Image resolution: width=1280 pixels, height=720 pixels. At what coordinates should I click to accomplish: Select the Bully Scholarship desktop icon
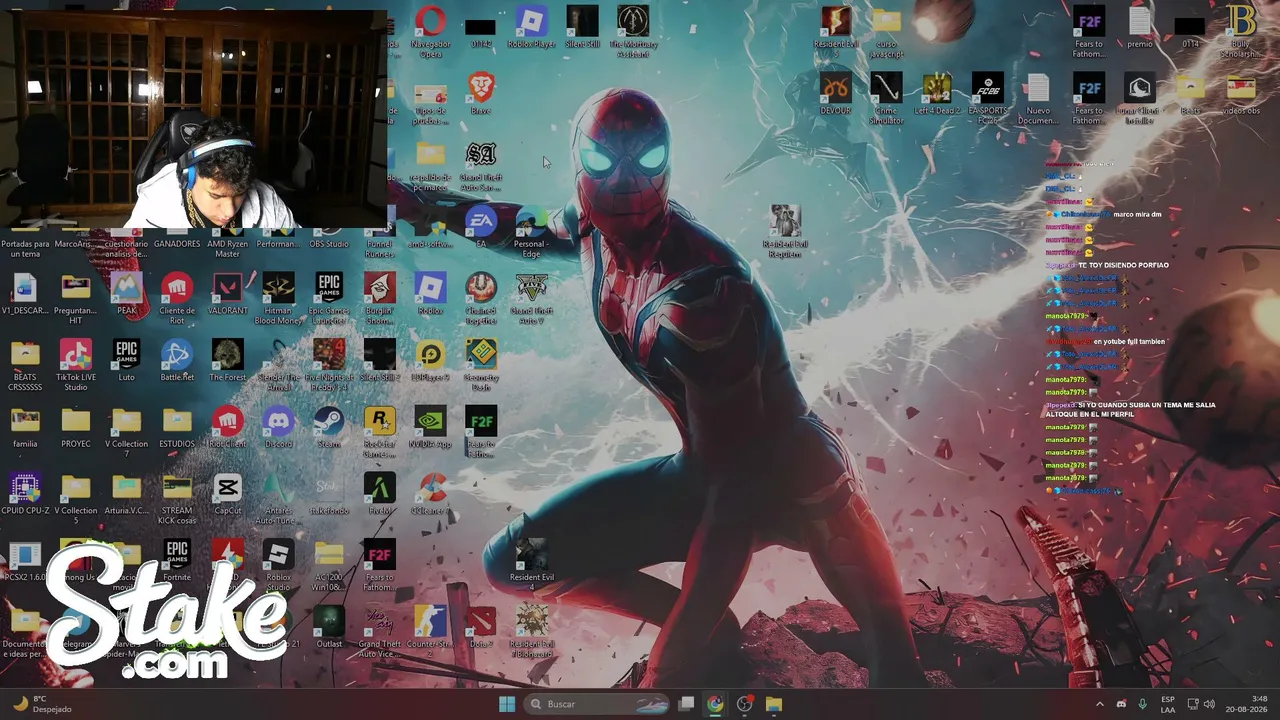pos(1240,30)
